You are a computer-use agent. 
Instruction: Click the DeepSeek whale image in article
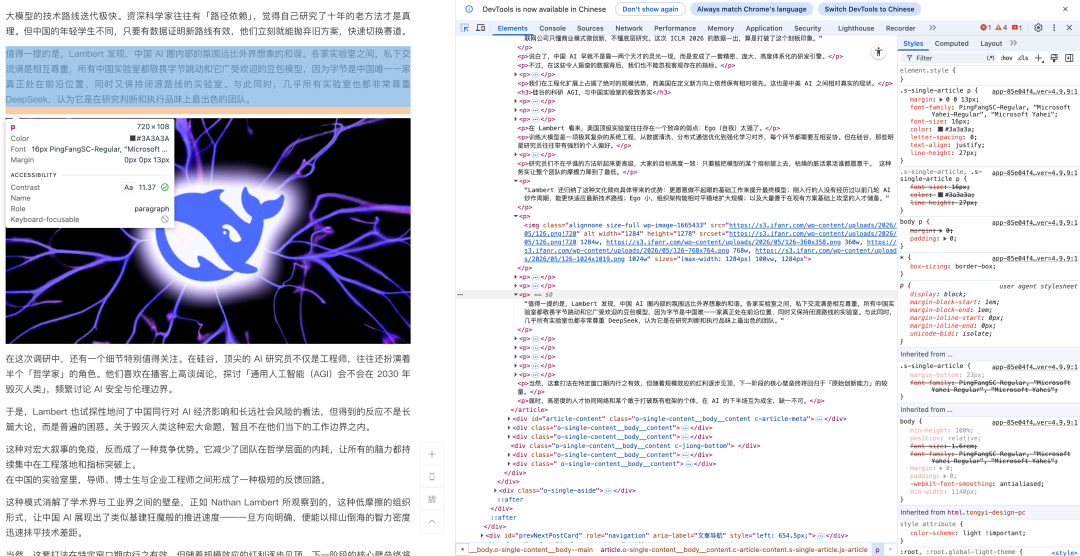(x=208, y=231)
